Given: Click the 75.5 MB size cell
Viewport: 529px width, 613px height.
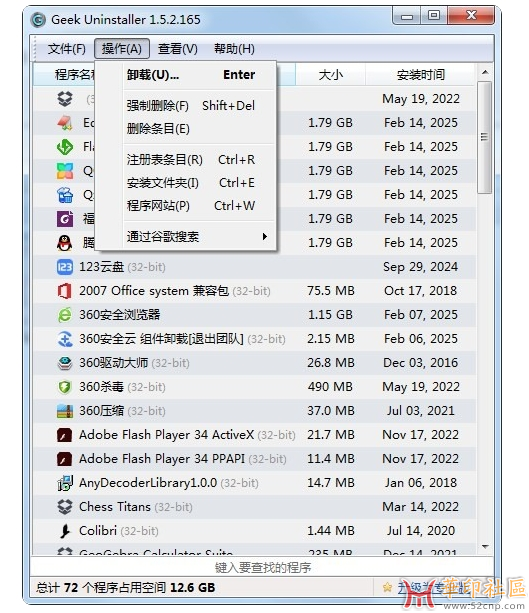Looking at the screenshot, I should 331,291.
